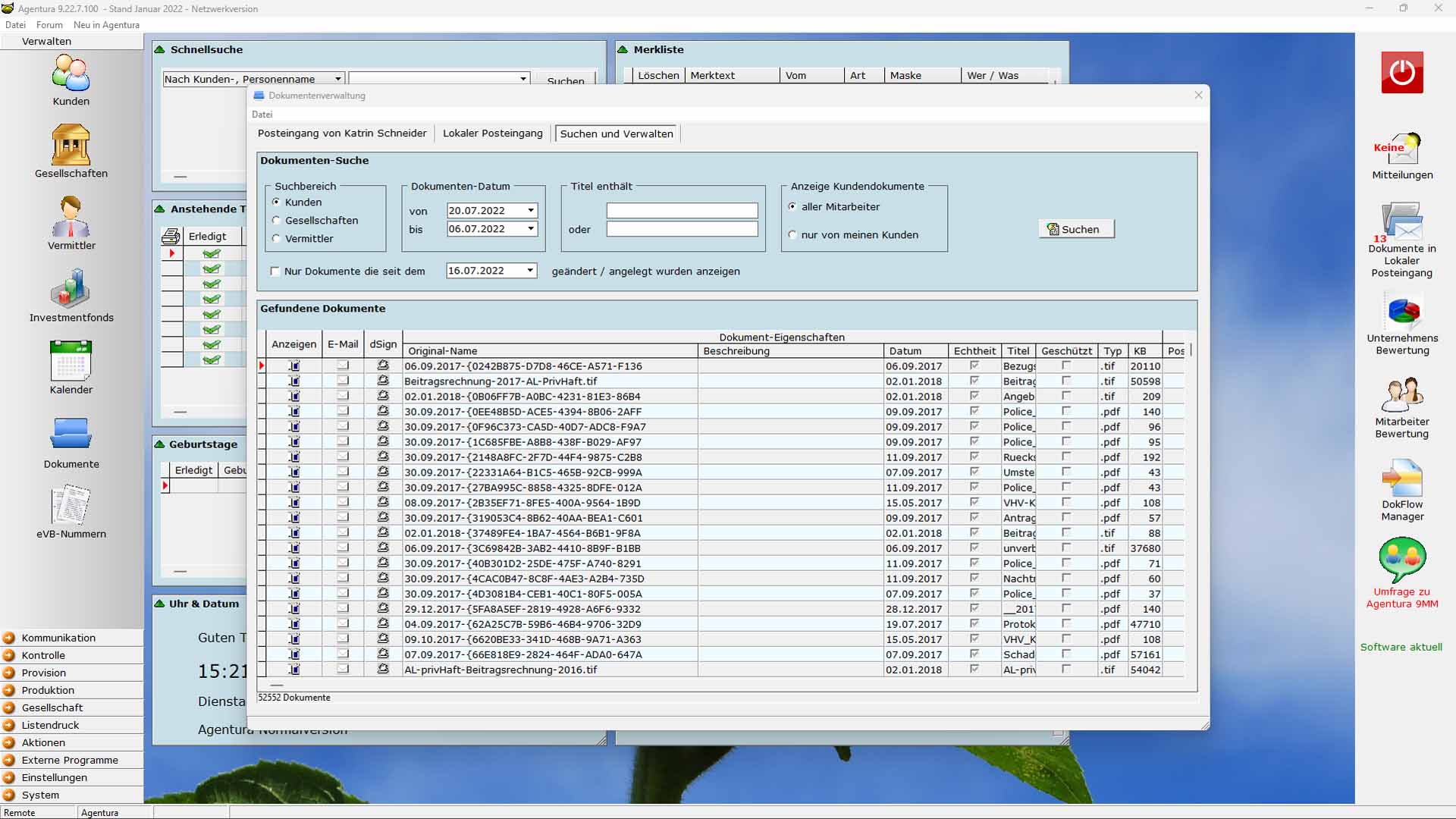Switch to Lokaler Posteingang tab
The image size is (1456, 819).
click(492, 133)
